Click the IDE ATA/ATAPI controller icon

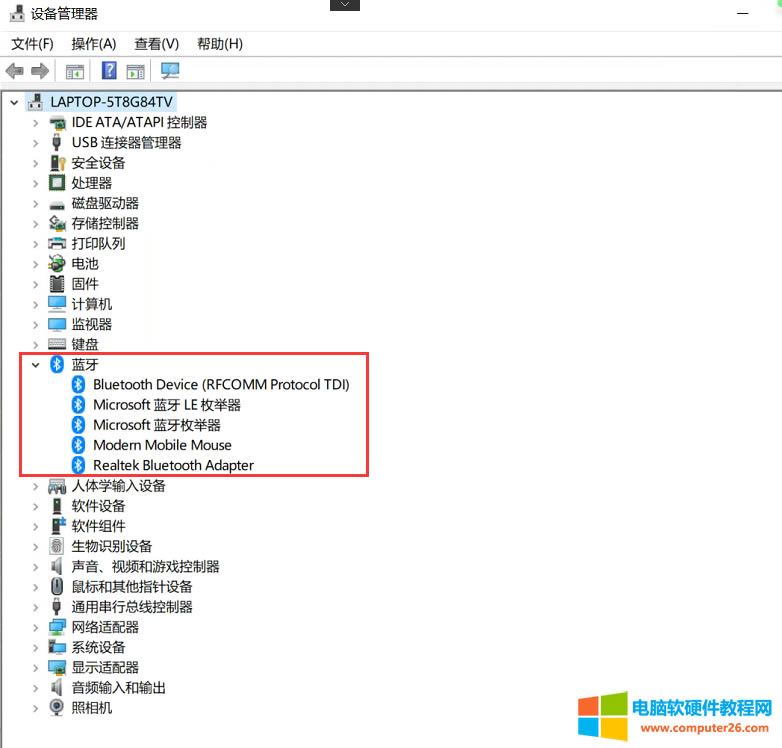pyautogui.click(x=57, y=123)
